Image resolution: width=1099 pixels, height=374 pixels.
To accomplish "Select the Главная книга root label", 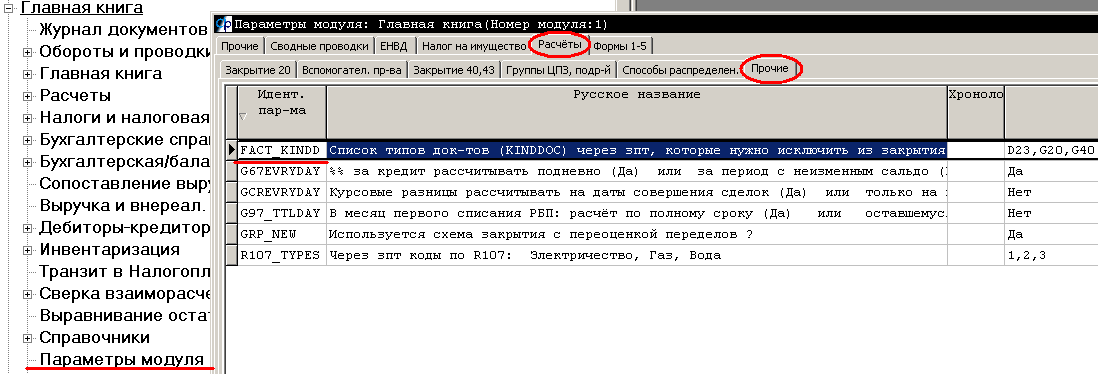I will pyautogui.click(x=82, y=8).
